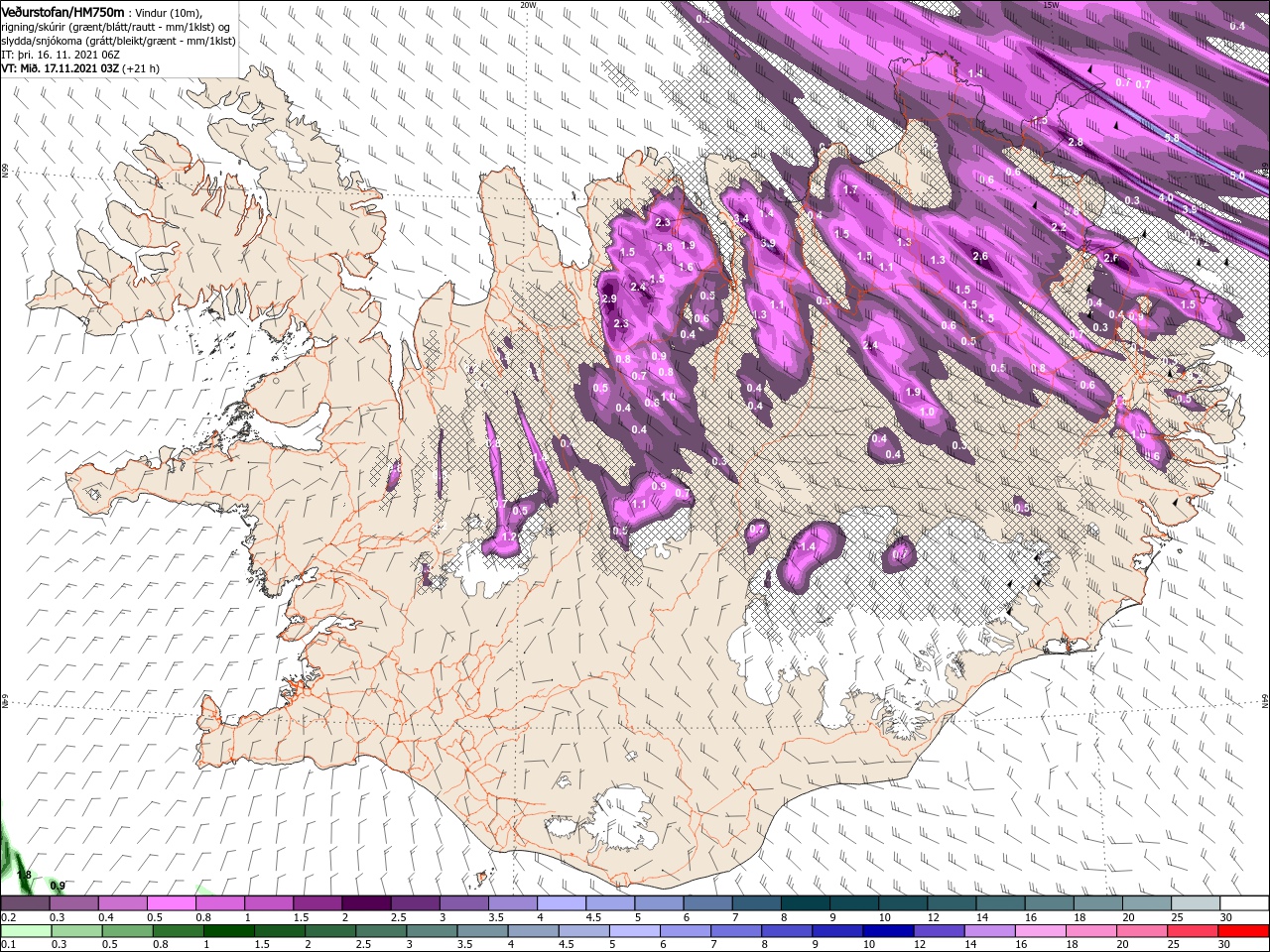Image resolution: width=1270 pixels, height=952 pixels.
Task: Click the 2.9 precipitation value on map
Action: tap(609, 298)
